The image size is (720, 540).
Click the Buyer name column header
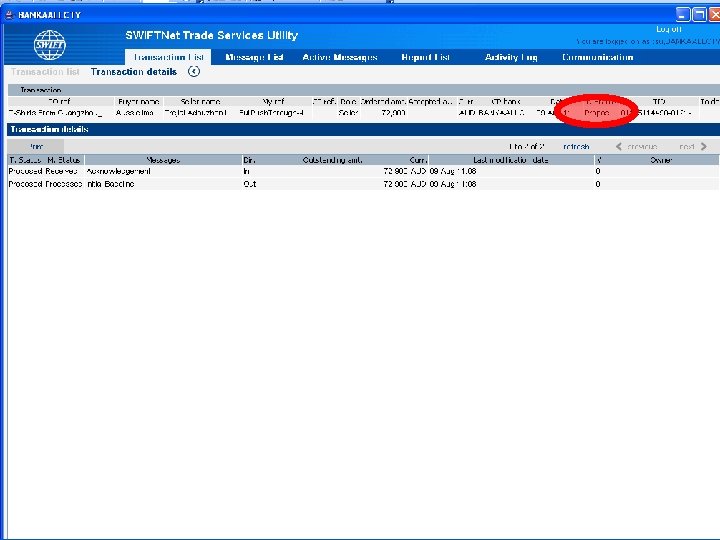point(139,101)
